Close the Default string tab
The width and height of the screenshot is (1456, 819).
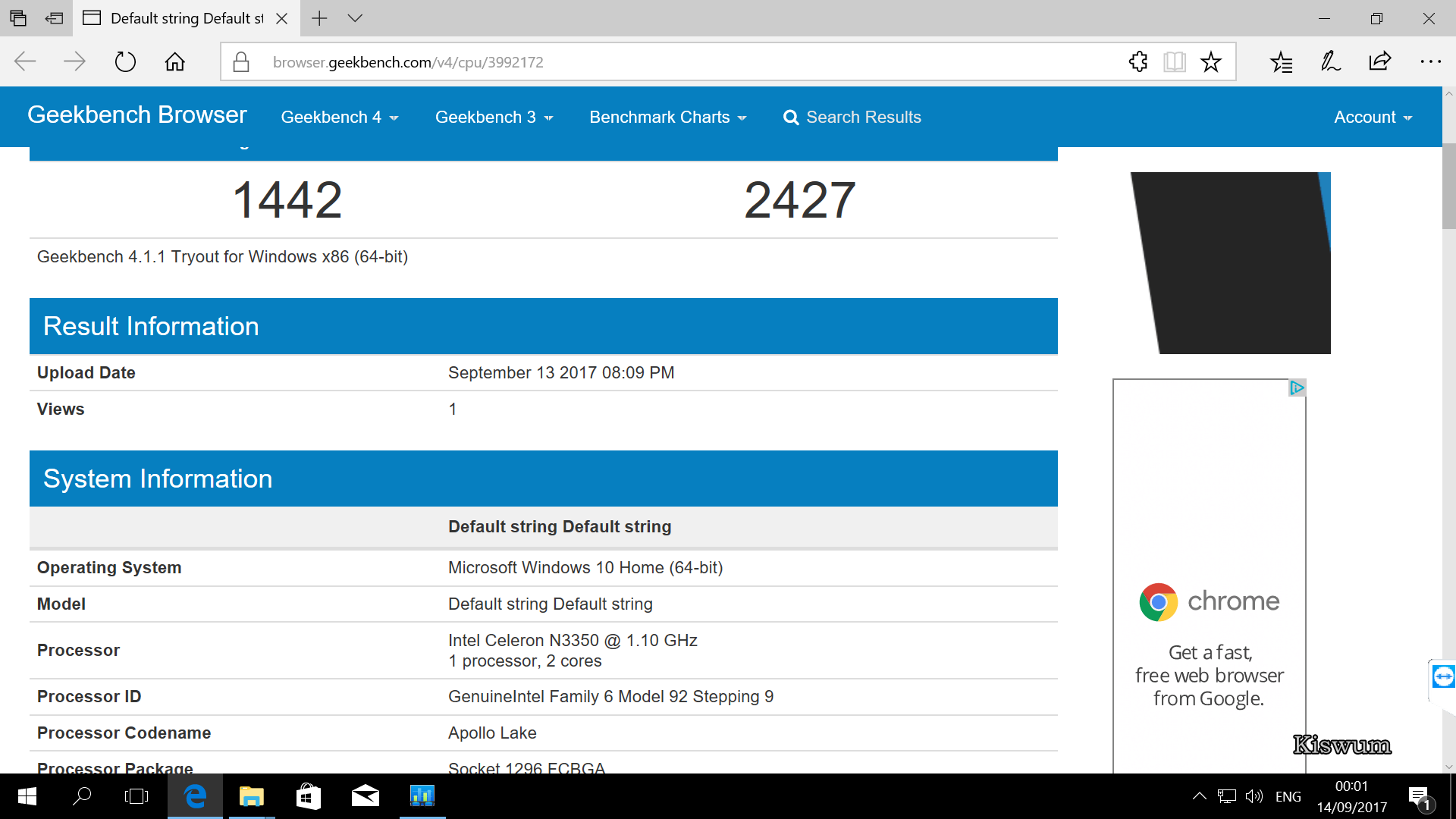[x=281, y=18]
